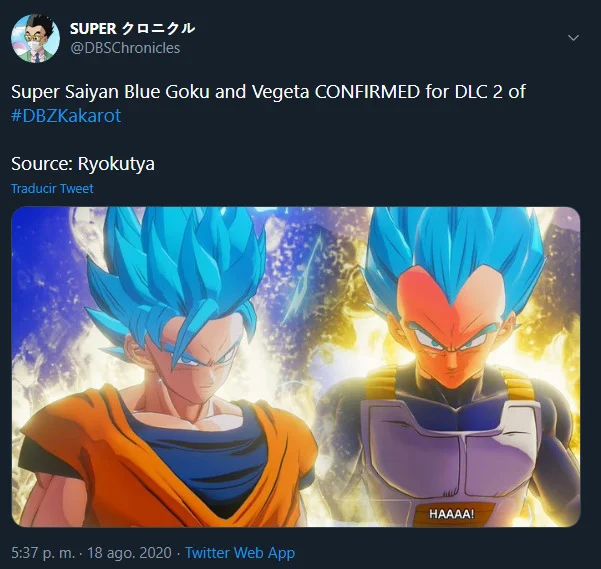Click Traducir Tweet link

[x=52, y=189]
